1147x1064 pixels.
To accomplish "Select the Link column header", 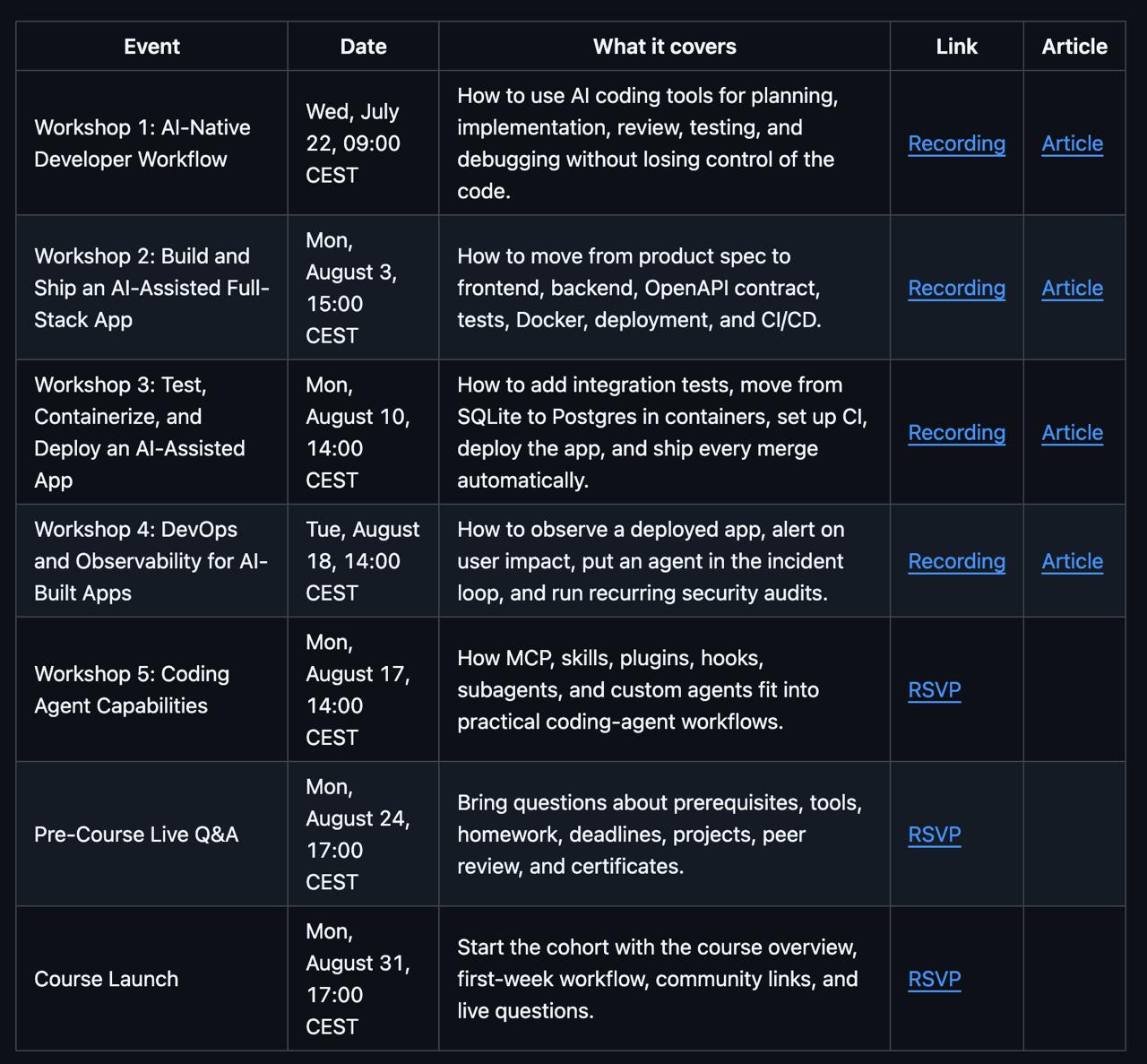I will pos(956,47).
